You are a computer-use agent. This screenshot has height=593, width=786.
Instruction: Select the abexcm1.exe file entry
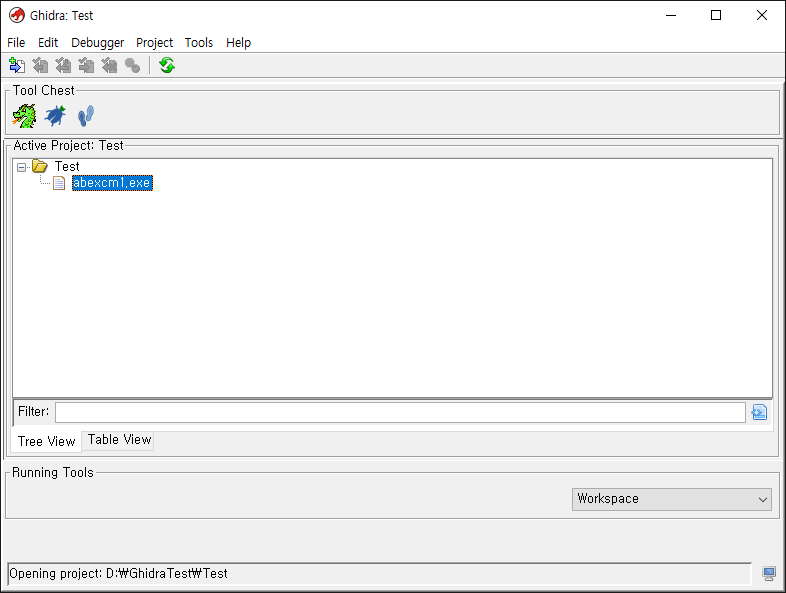pyautogui.click(x=112, y=183)
